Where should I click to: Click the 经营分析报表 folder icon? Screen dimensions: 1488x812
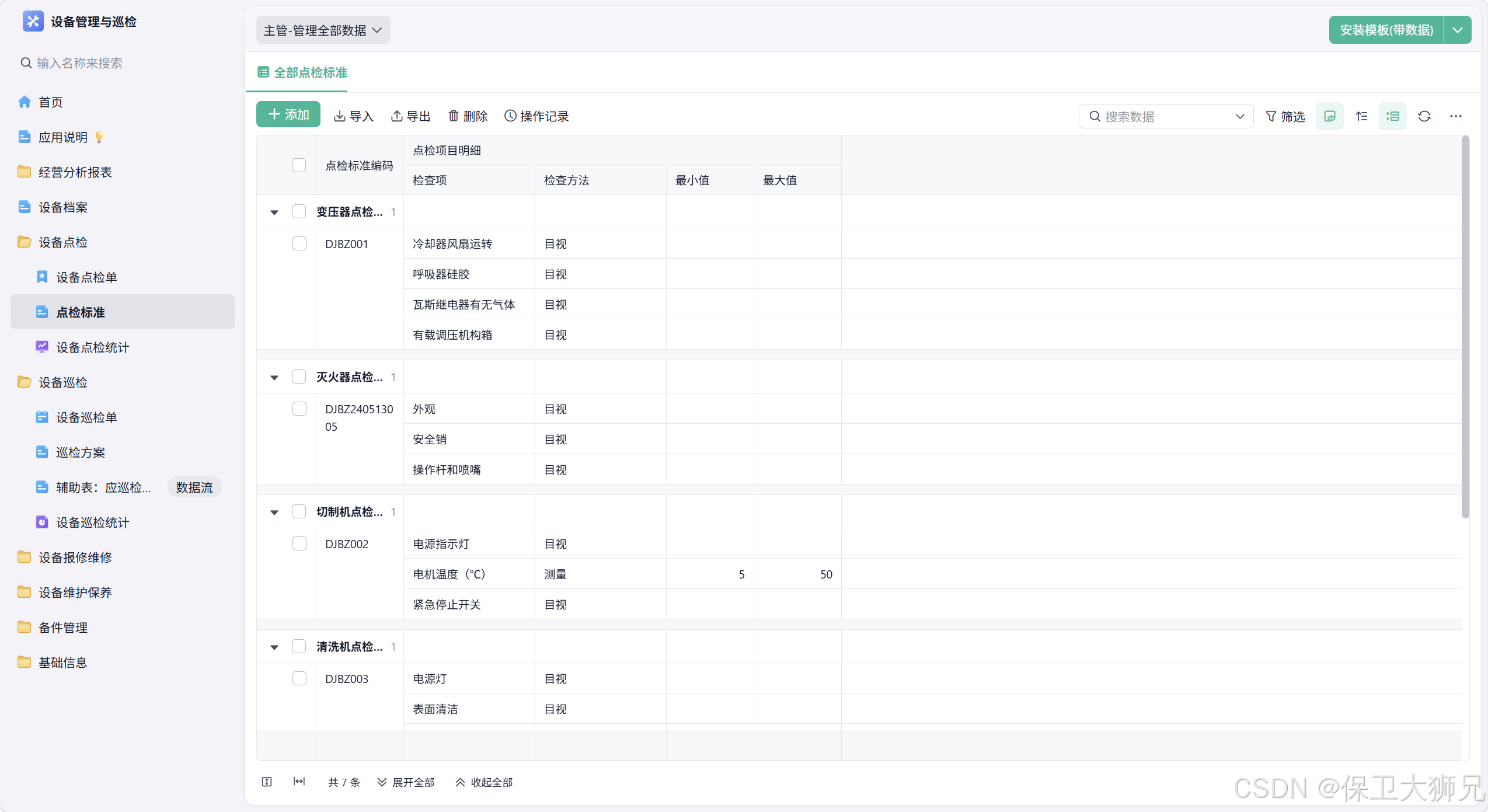coord(25,172)
